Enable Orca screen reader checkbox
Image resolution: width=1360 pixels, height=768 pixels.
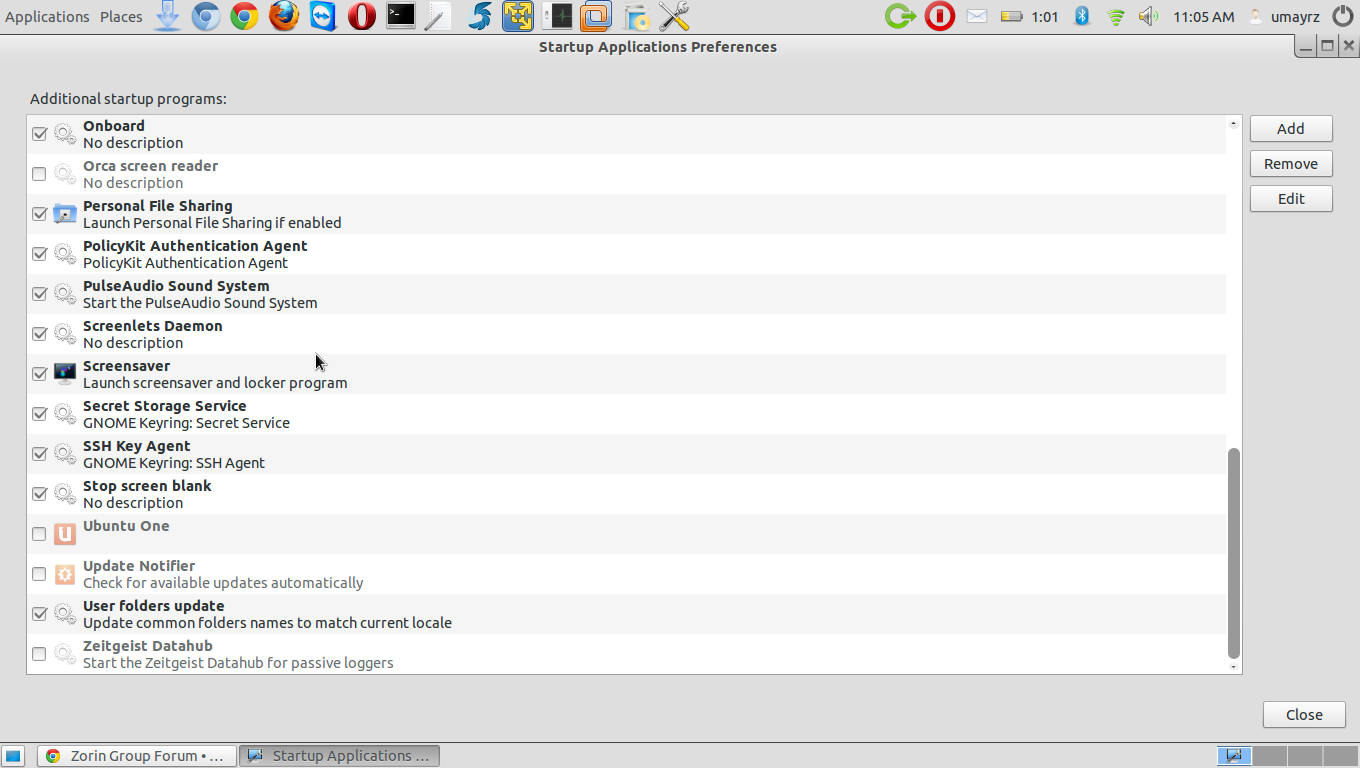[40, 174]
